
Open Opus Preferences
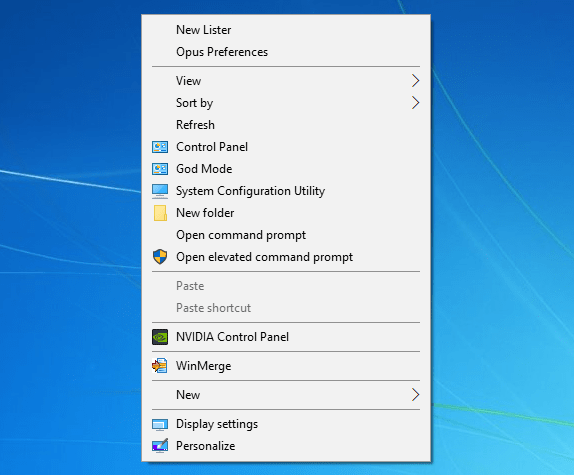pyautogui.click(x=286, y=52)
